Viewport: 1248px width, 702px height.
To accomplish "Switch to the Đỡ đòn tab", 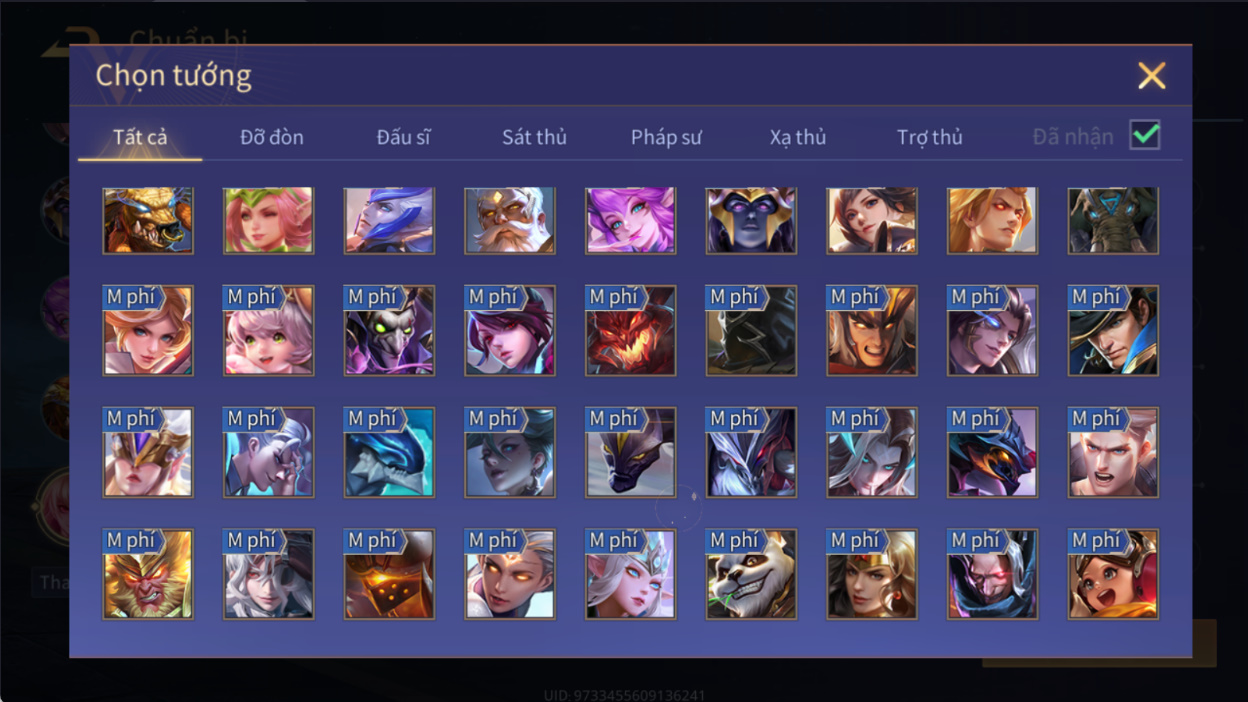I will (272, 137).
